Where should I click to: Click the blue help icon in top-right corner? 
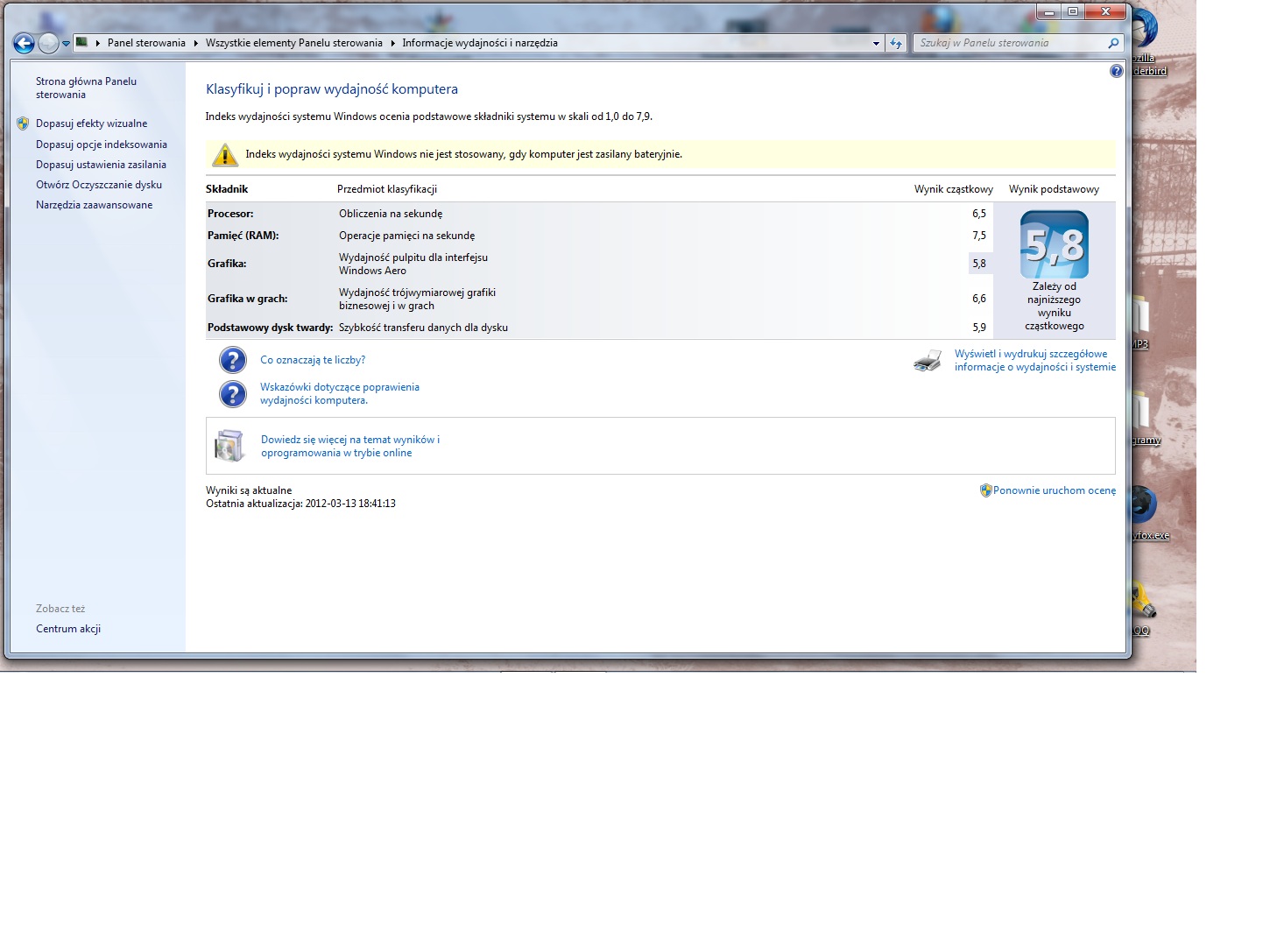point(1116,71)
